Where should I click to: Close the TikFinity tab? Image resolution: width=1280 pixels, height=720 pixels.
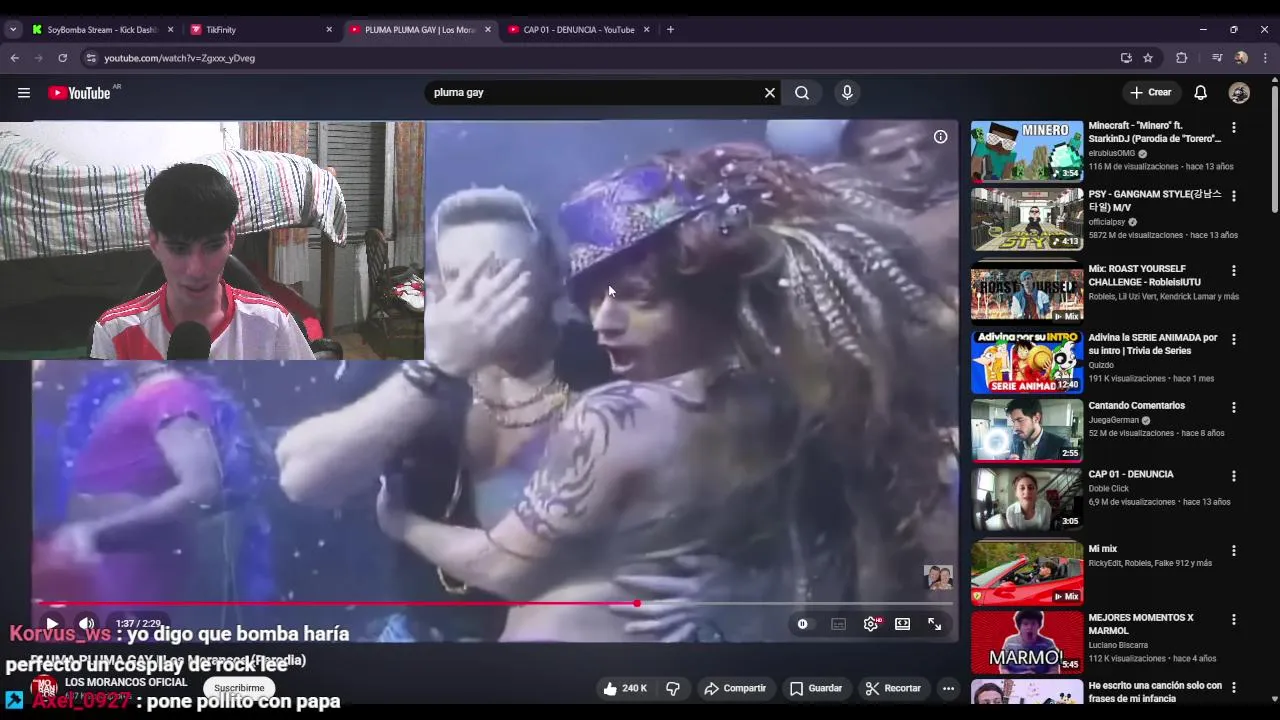point(329,30)
